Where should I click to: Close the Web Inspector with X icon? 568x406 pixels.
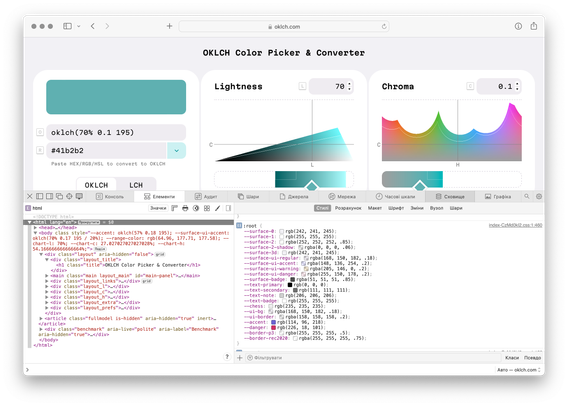30,196
